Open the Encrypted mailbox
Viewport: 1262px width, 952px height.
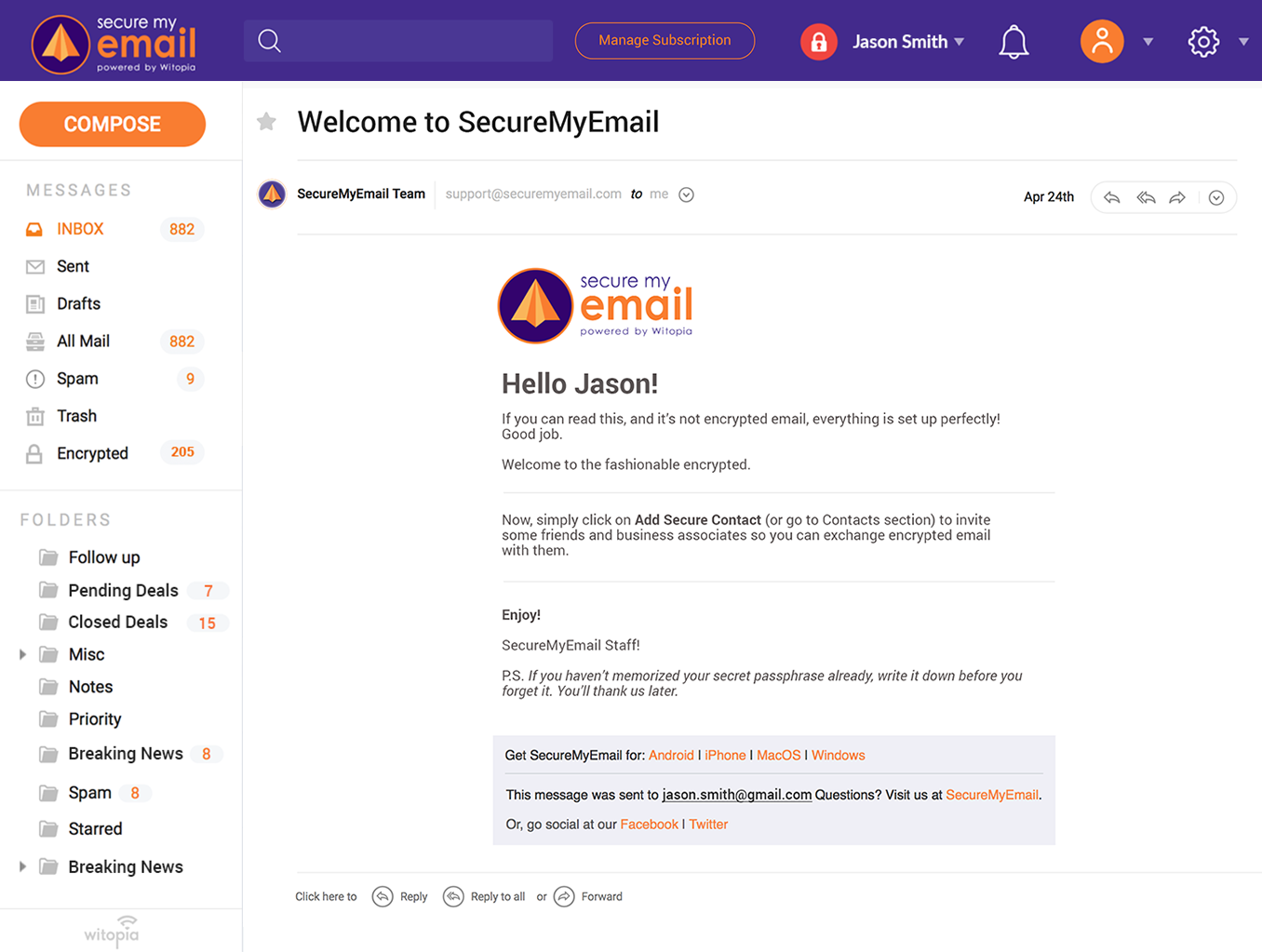[92, 453]
